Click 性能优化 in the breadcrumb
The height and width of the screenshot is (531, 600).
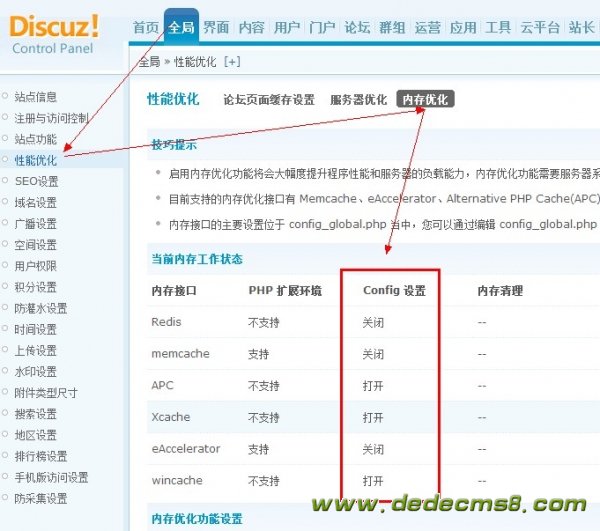pos(195,62)
